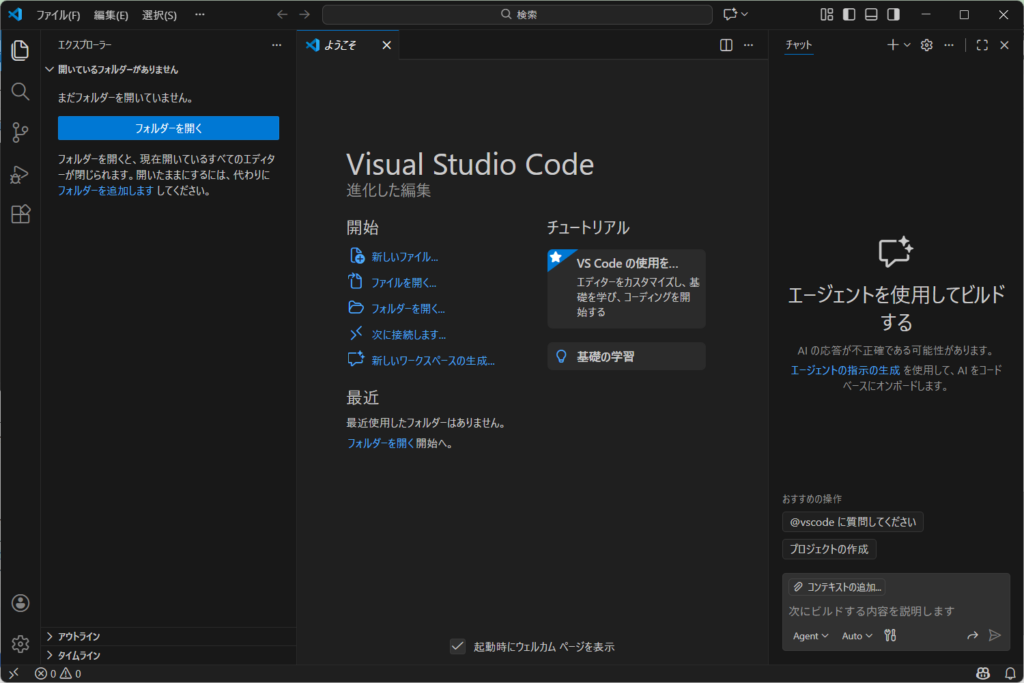This screenshot has height=683, width=1024.
Task: Click the blue フォルダーを開く button
Action: (x=168, y=128)
